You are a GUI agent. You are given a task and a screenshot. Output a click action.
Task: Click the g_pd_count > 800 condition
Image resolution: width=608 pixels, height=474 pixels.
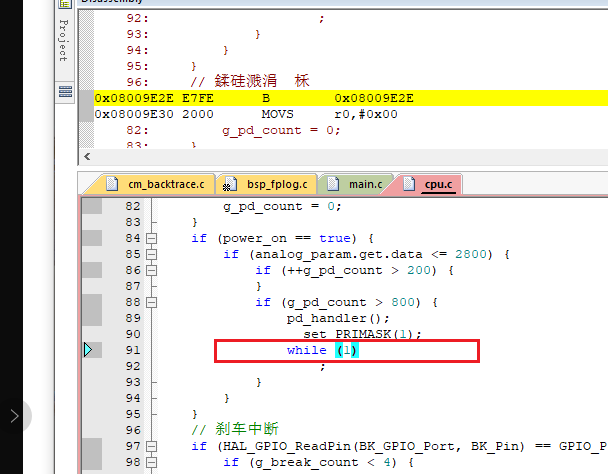351,302
